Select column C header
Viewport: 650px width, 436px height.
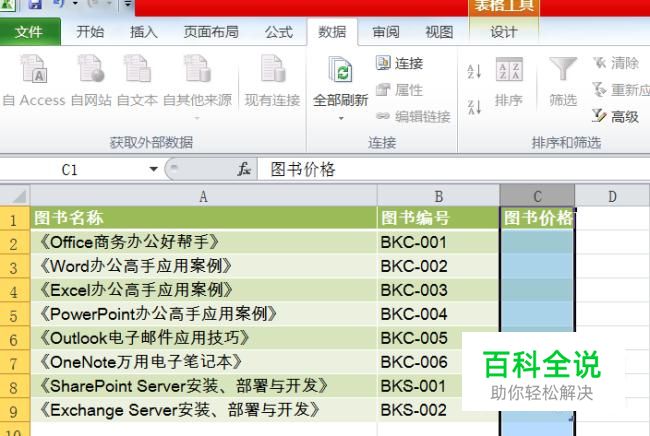click(537, 196)
